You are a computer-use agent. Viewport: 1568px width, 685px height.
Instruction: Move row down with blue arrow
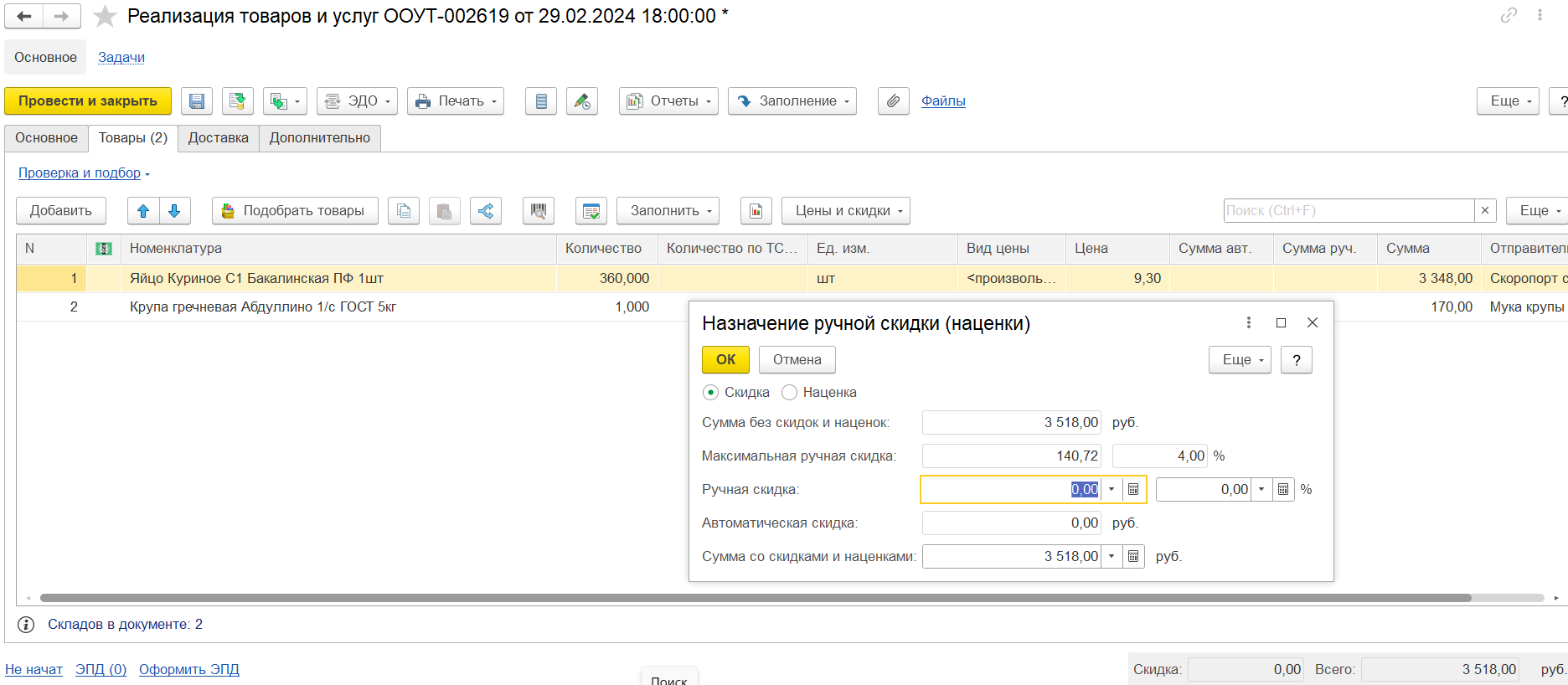pos(174,211)
